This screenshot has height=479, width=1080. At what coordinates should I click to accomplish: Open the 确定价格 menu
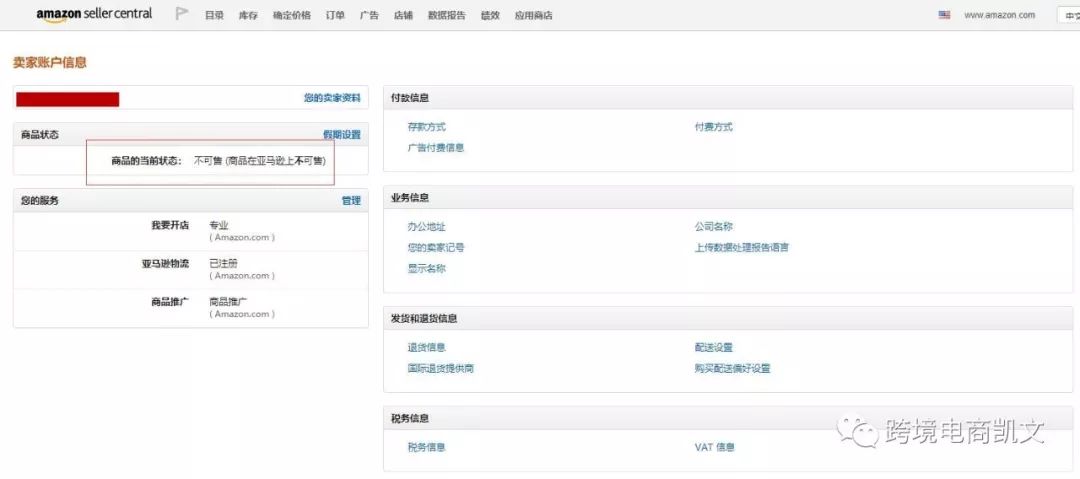pos(291,15)
